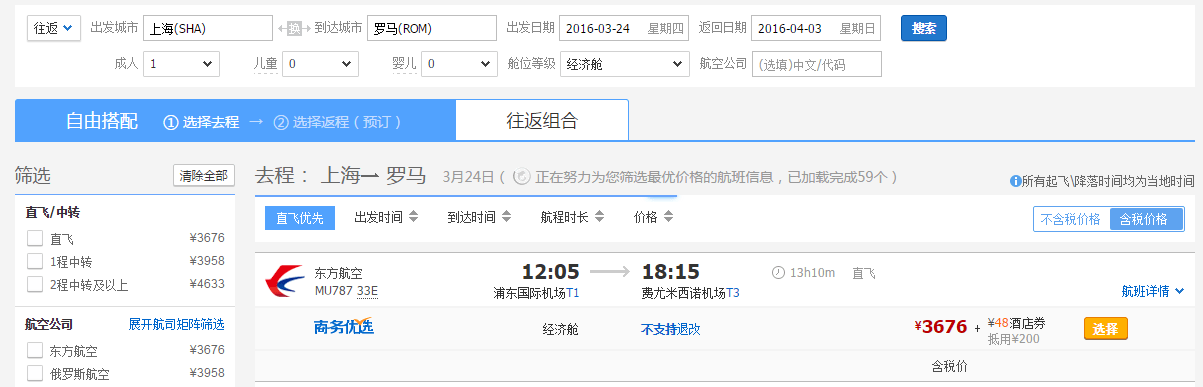
Task: Check the 东方航空 airline checkbox
Action: 35,350
